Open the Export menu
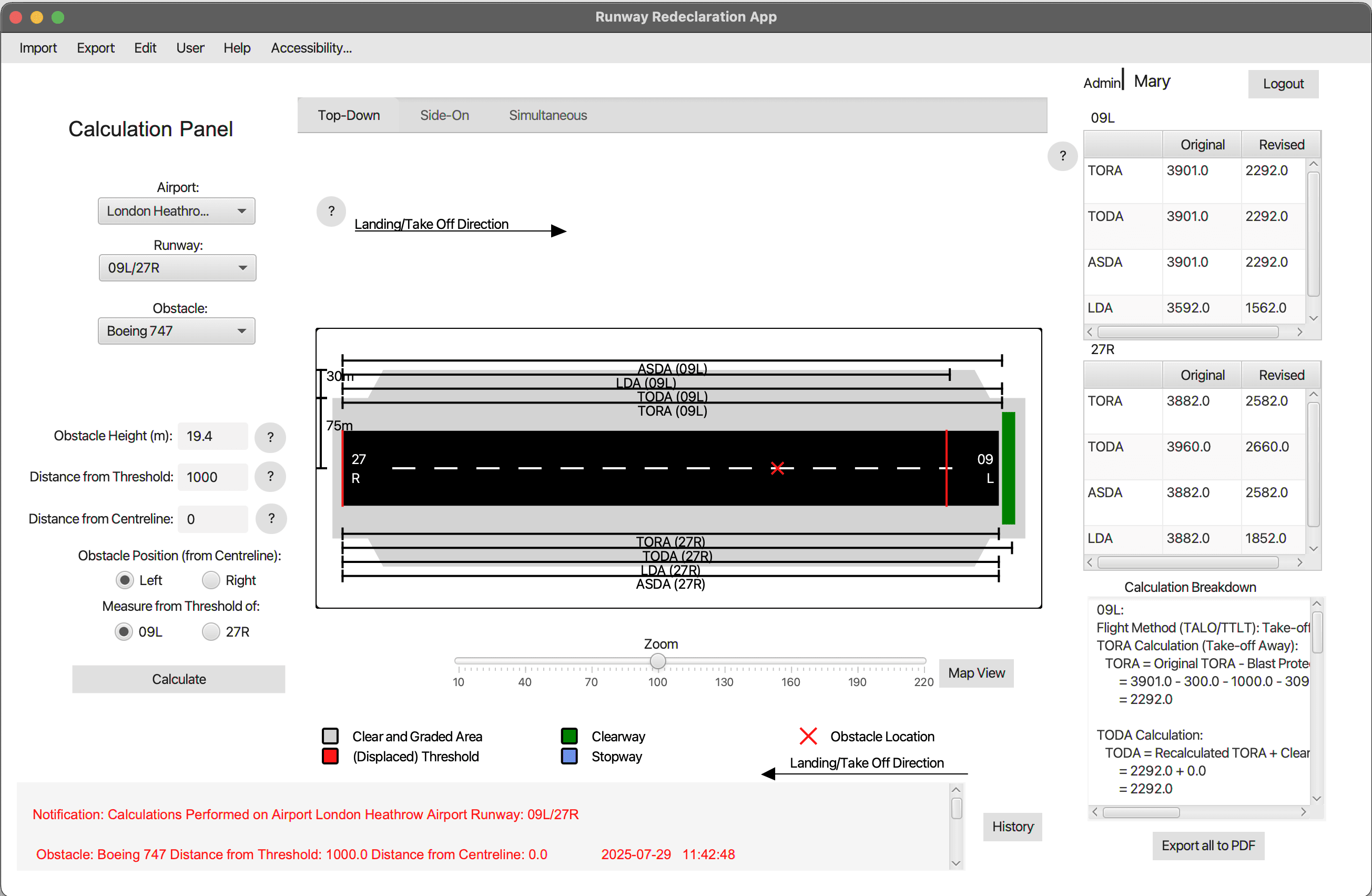 coord(96,48)
